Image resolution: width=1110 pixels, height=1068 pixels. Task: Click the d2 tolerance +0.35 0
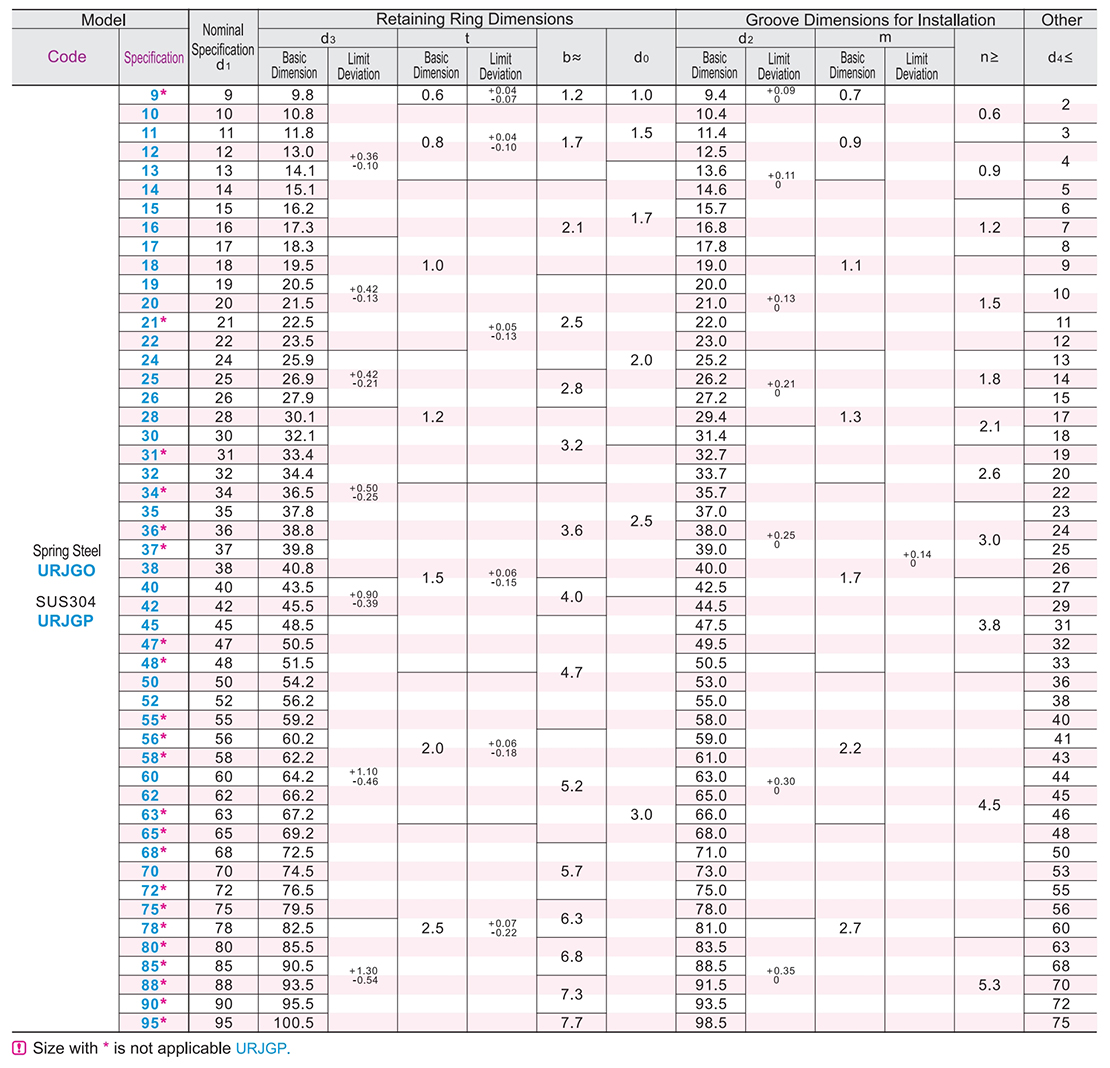780,975
